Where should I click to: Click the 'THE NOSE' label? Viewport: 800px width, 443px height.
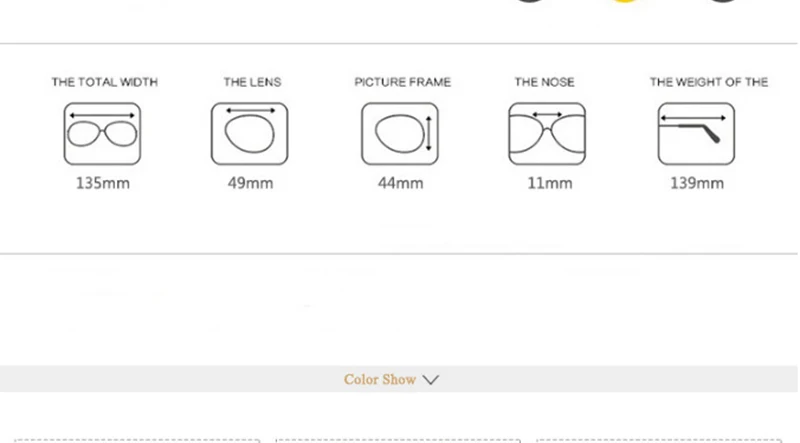[544, 82]
